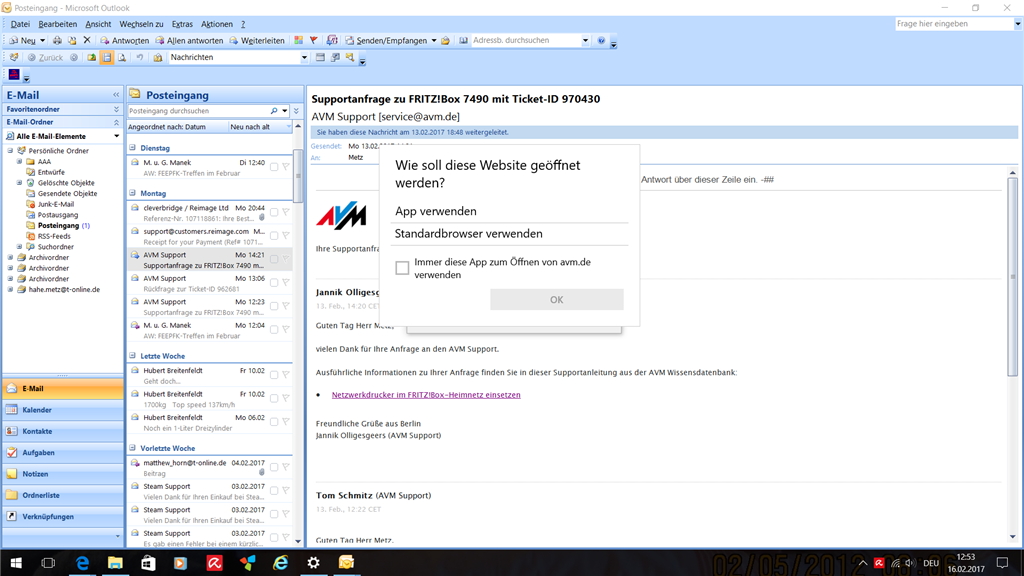Screen dimensions: 1024x576
Task: Click the inbox search magnifier icon
Action: (x=274, y=111)
